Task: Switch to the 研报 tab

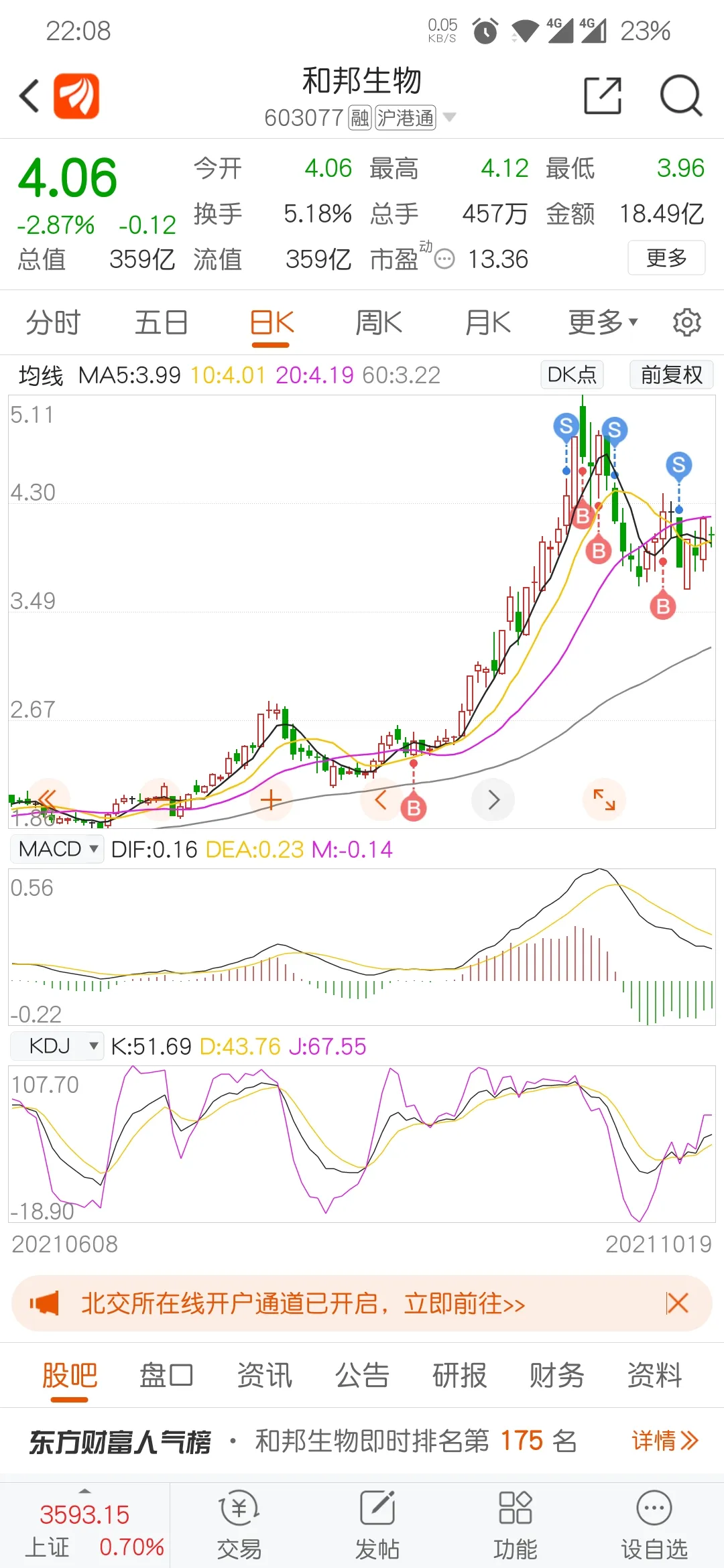Action: pos(460,1376)
